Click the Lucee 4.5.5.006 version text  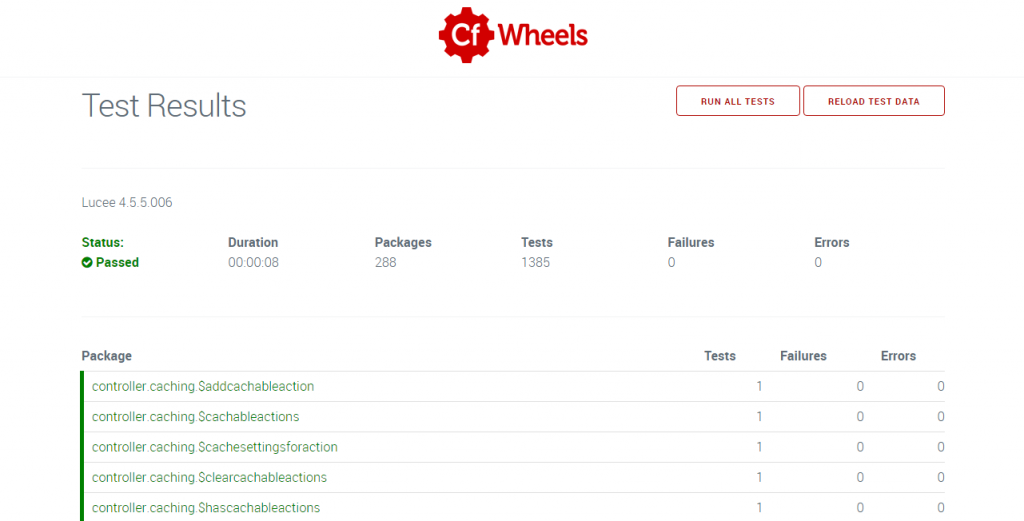coord(127,202)
